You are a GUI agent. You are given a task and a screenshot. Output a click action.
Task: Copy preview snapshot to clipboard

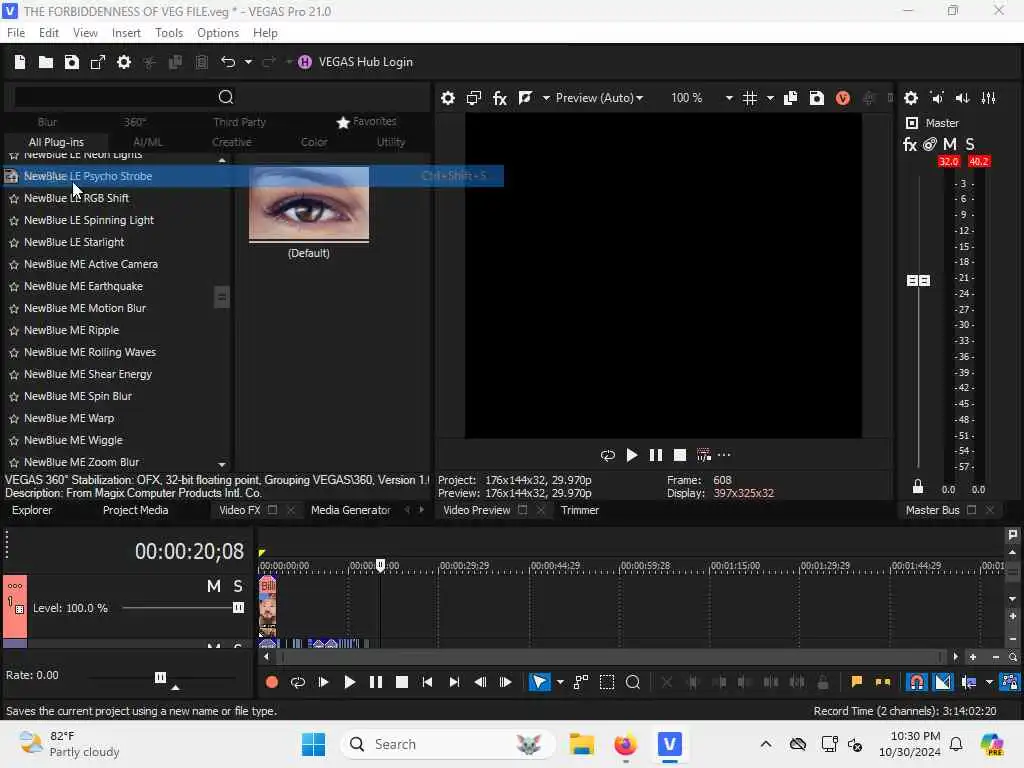pos(790,98)
